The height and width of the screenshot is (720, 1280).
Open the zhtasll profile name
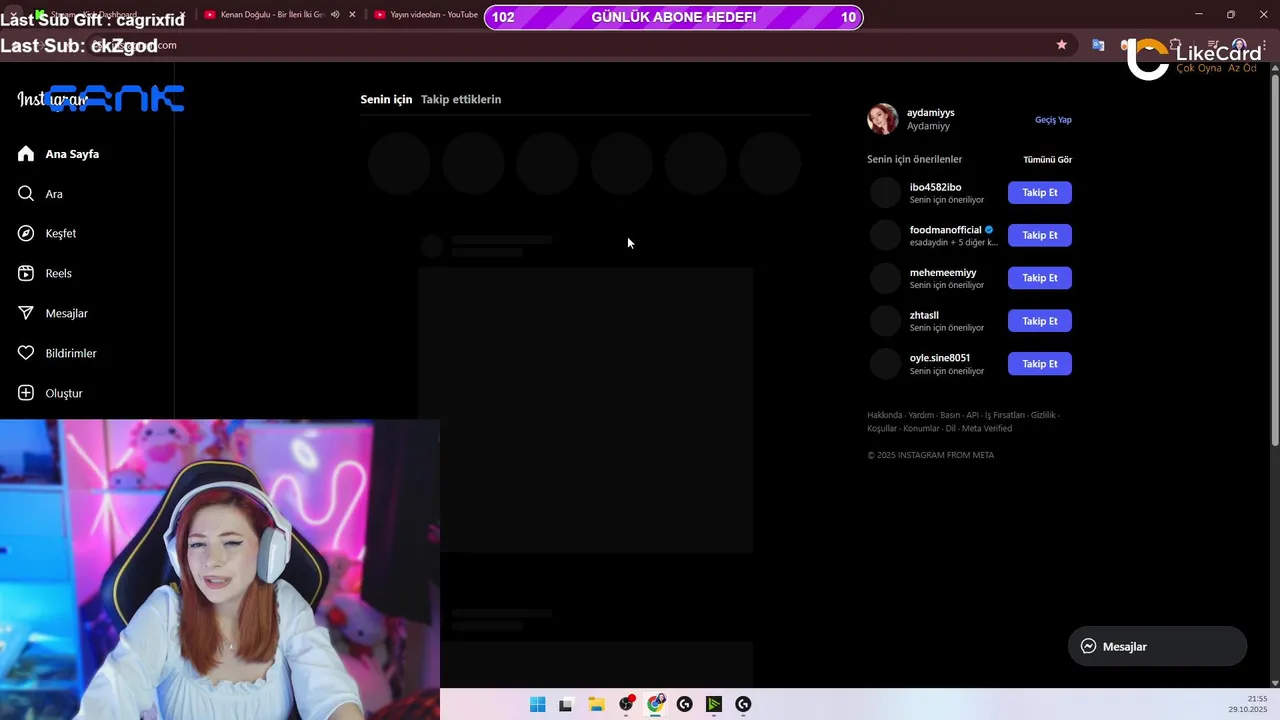(x=924, y=315)
